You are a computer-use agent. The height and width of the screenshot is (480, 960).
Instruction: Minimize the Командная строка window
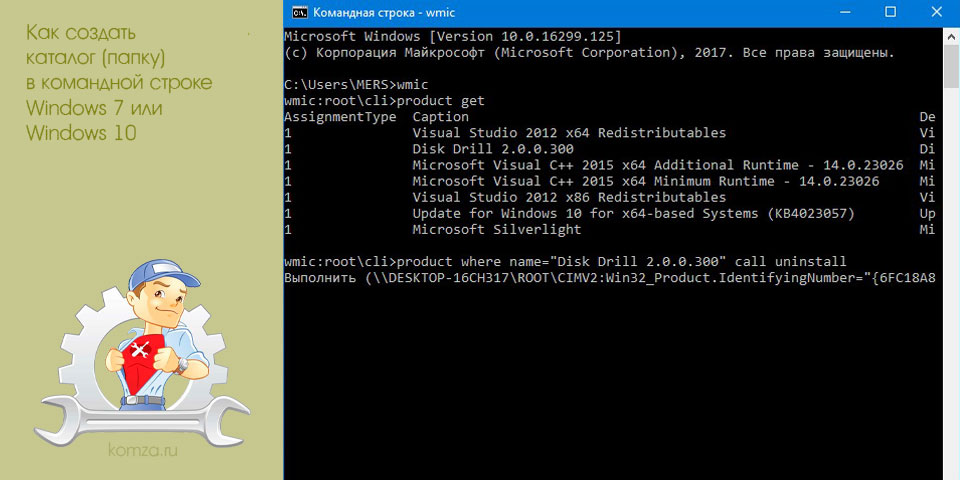(x=846, y=12)
